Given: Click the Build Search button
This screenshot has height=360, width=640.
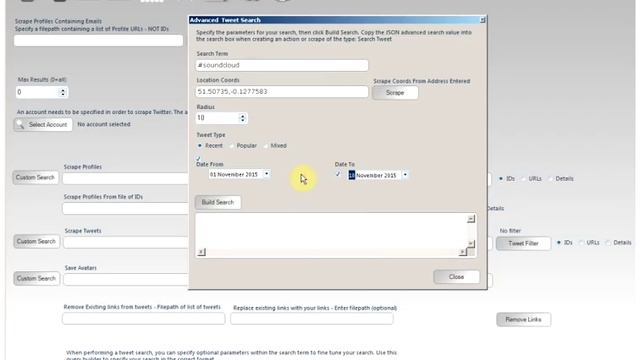Looking at the screenshot, I should 218,202.
